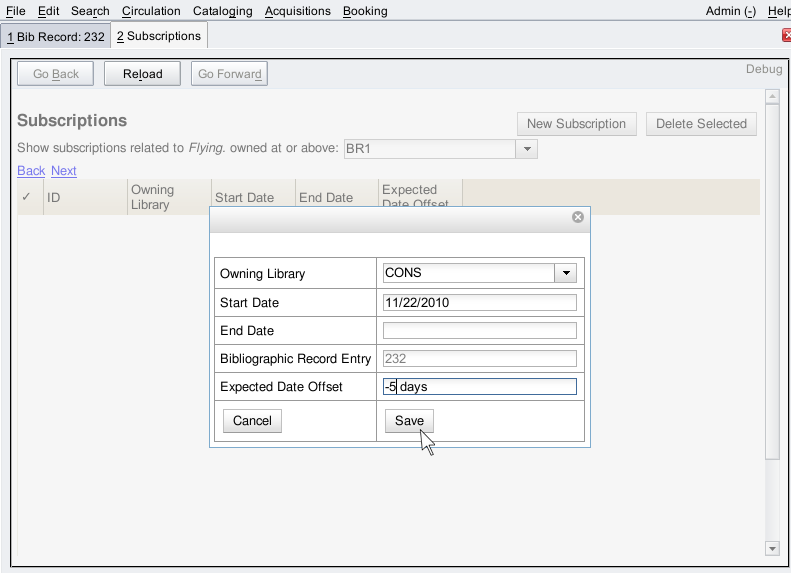Select the Subscriptions tab
Image resolution: width=791 pixels, height=573 pixels.
[159, 36]
